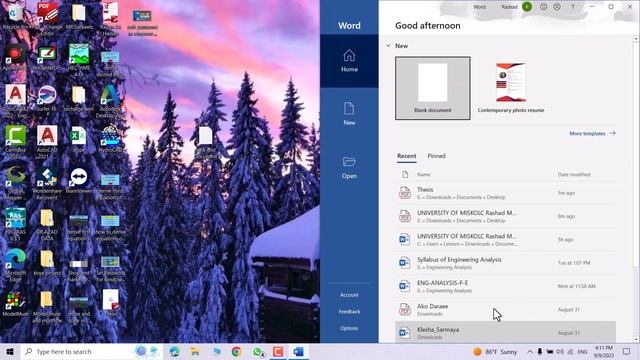Select the Microsoft Edge desktop shortcut
The width and height of the screenshot is (640, 360).
click(15, 265)
